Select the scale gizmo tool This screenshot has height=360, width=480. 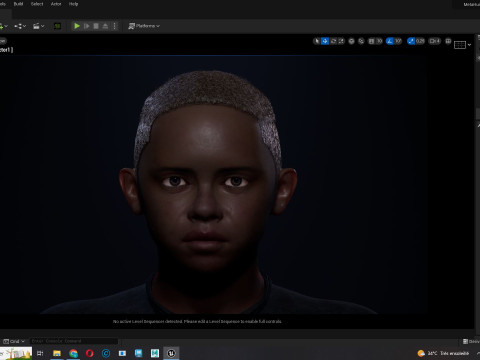[341, 41]
